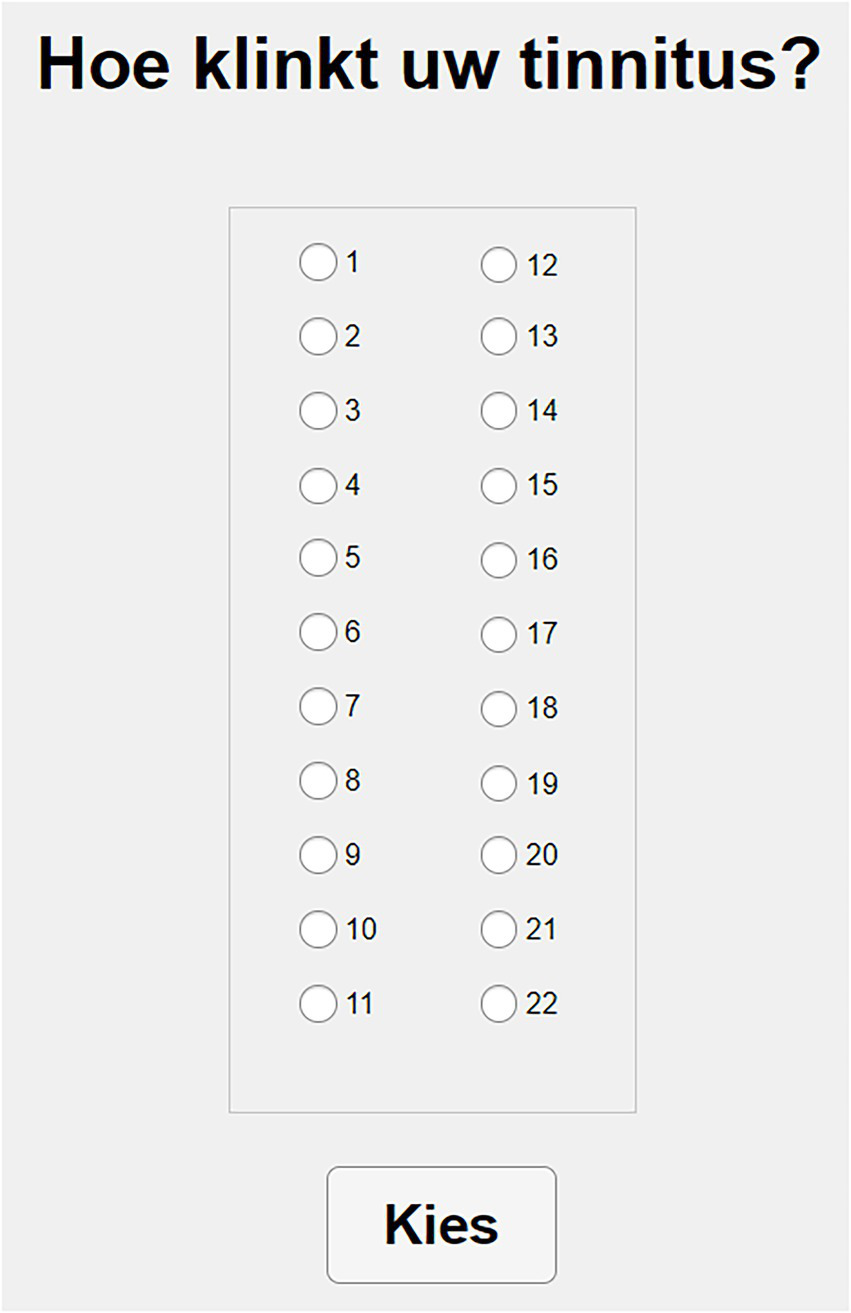The width and height of the screenshot is (851, 1313).
Task: Select radio button labeled 9
Action: 317,855
